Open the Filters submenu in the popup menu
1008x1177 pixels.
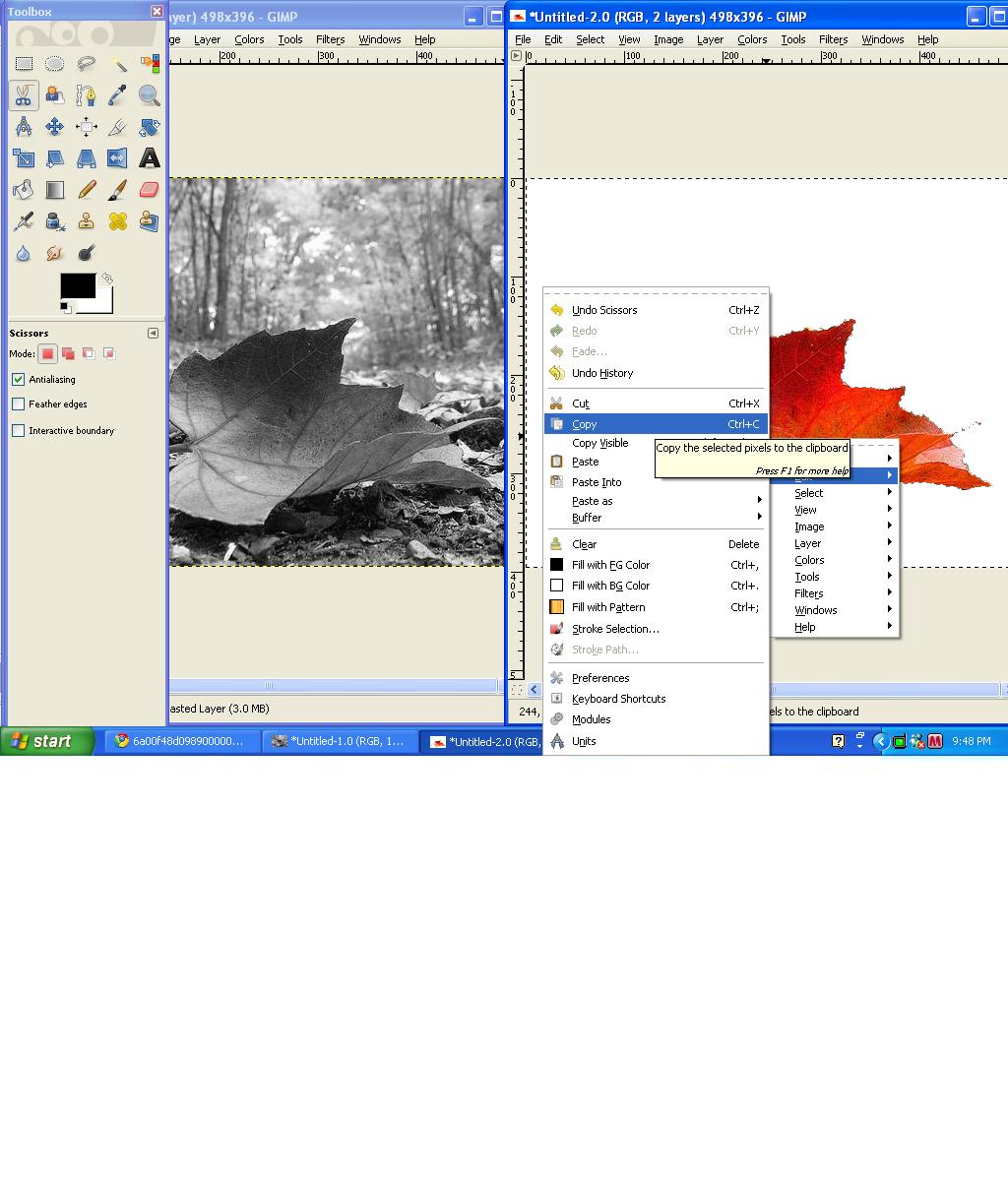(835, 593)
